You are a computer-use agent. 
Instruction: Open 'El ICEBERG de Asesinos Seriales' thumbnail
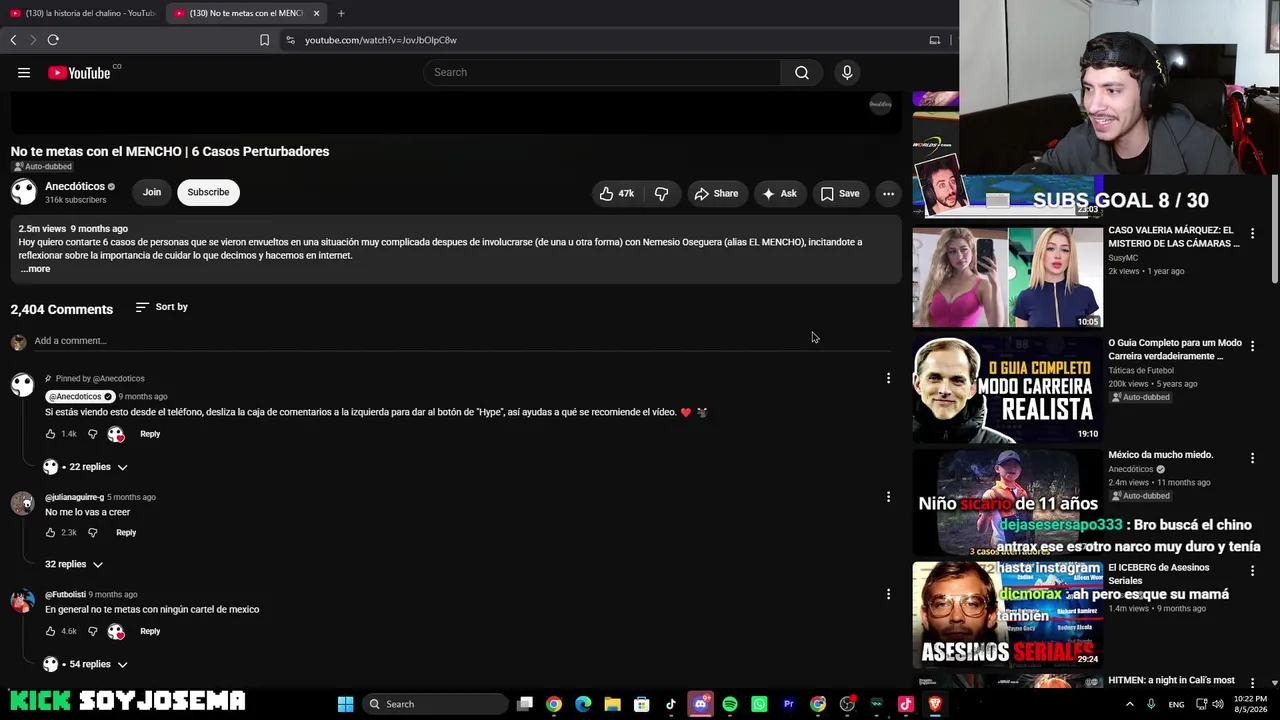(x=1007, y=613)
